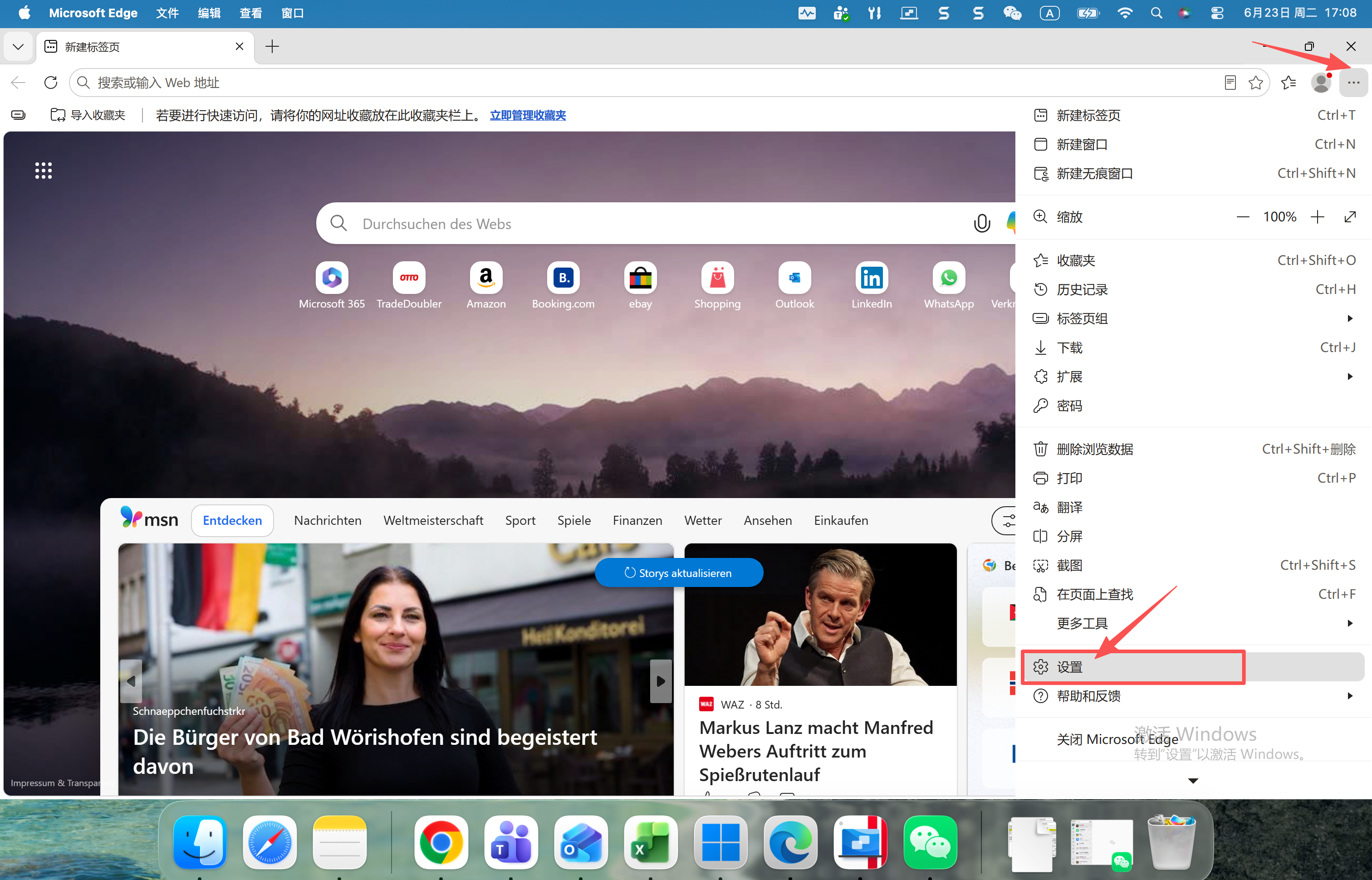Open Amazon shortcut tile

(486, 286)
